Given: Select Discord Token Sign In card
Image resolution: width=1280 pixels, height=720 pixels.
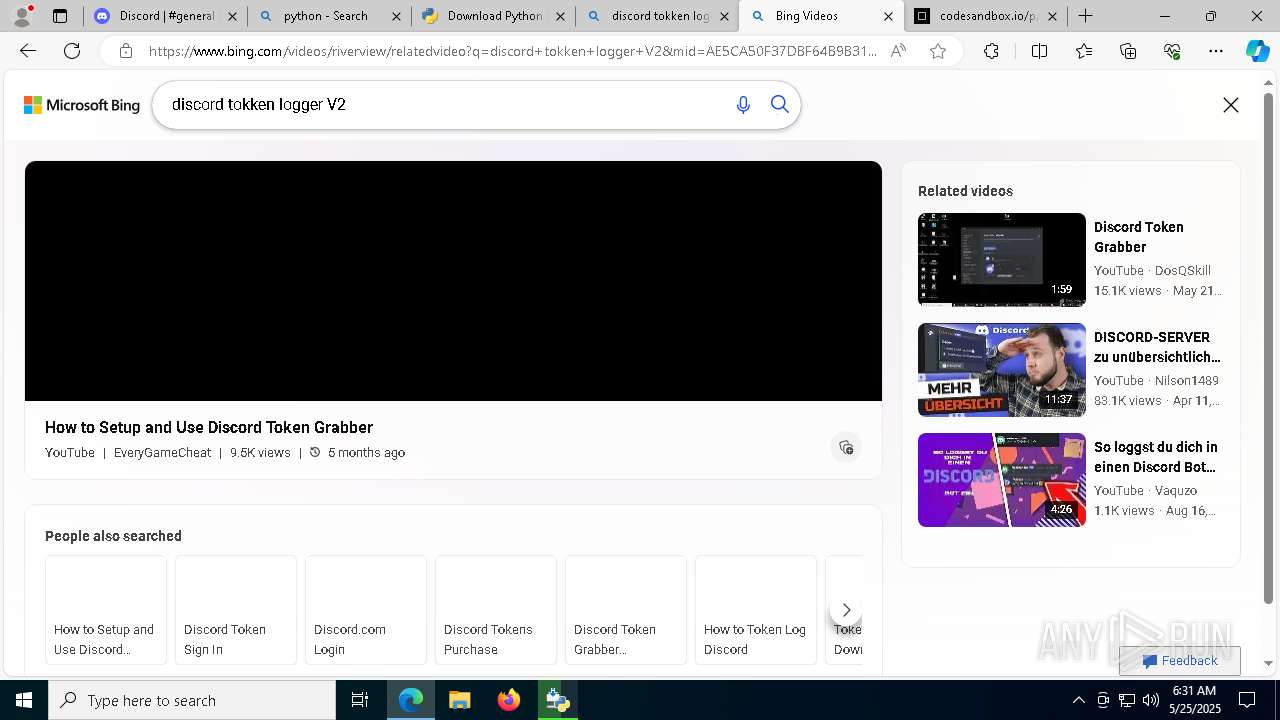Looking at the screenshot, I should tap(236, 610).
